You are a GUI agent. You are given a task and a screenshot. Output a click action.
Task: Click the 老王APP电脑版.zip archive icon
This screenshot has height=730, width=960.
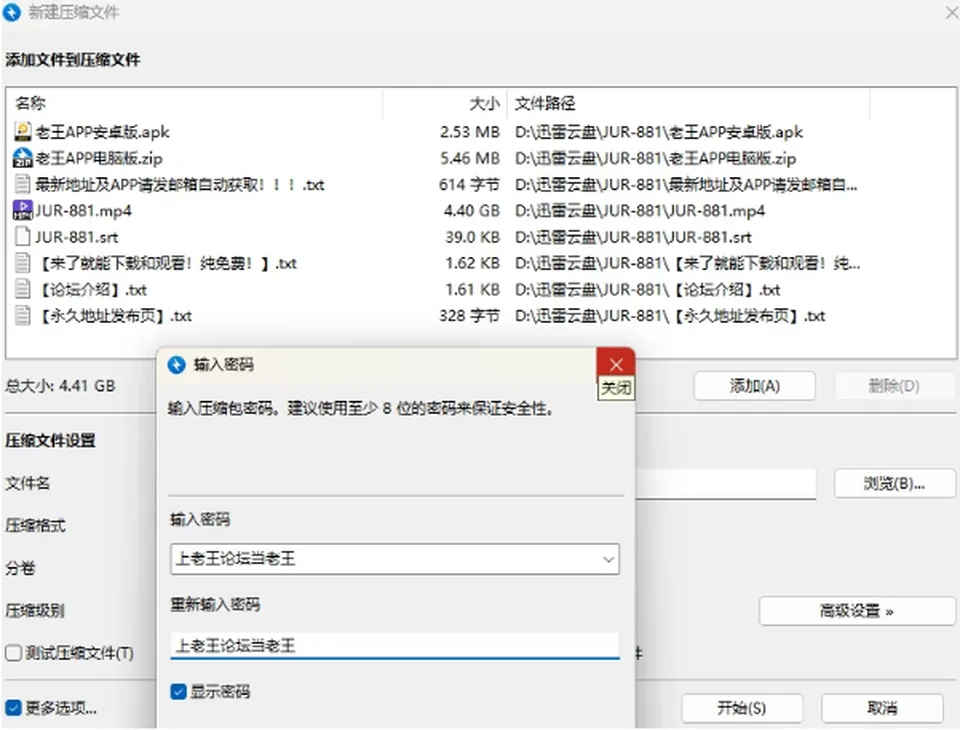23,158
